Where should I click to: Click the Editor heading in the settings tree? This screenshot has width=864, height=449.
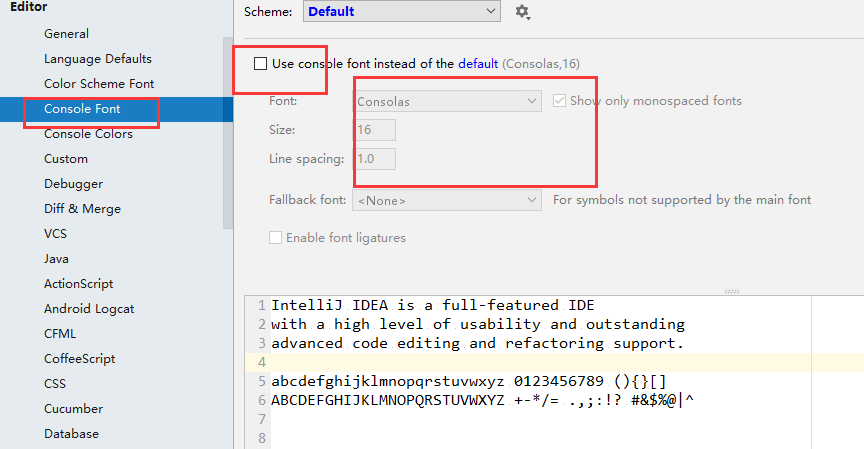[x=28, y=7]
